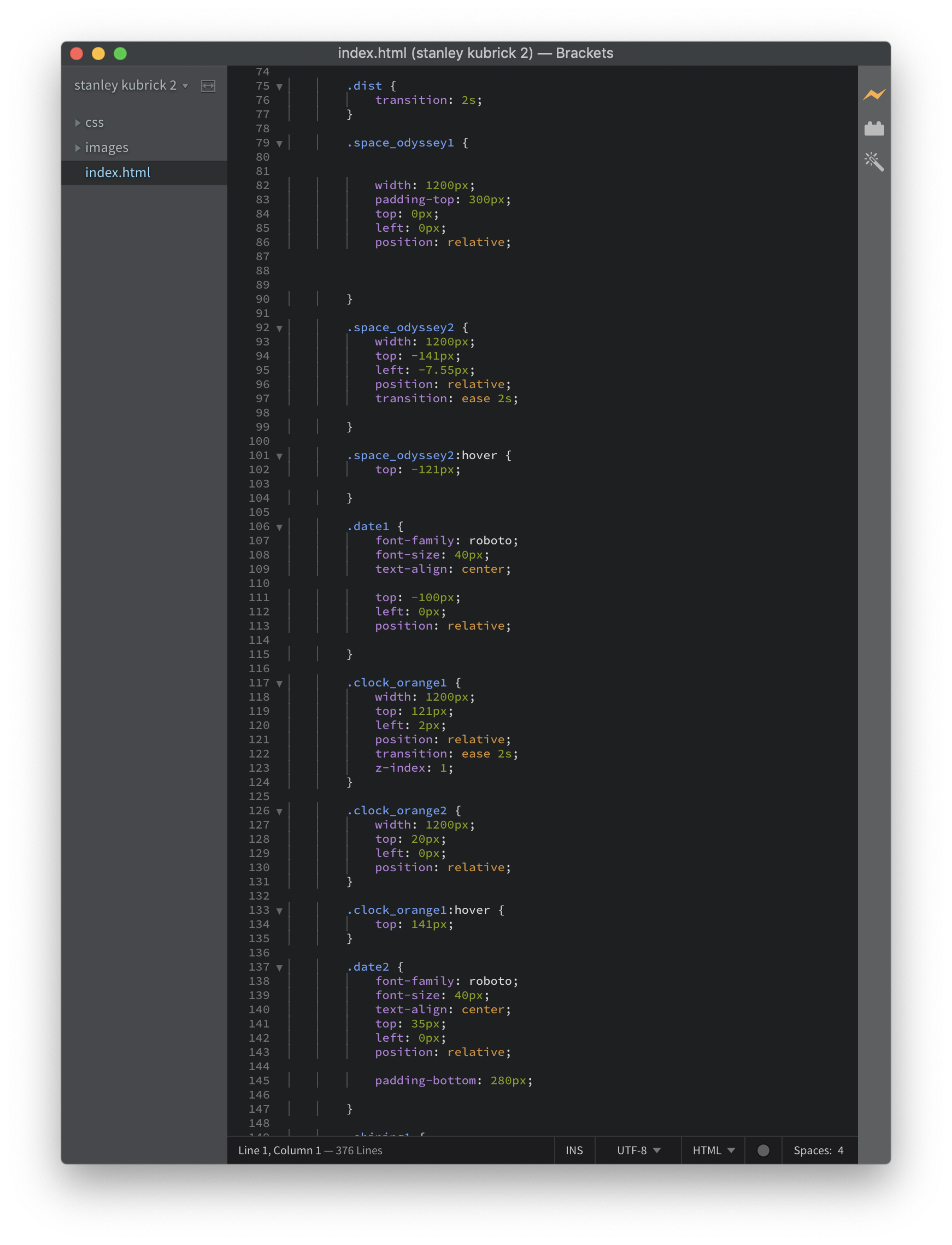Collapse the .dist code block on line 75
Screen dimensions: 952x1245
coord(279,87)
